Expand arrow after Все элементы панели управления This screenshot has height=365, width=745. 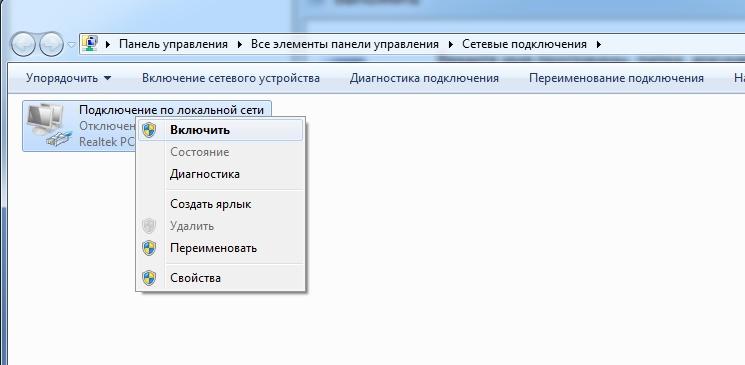coord(451,45)
